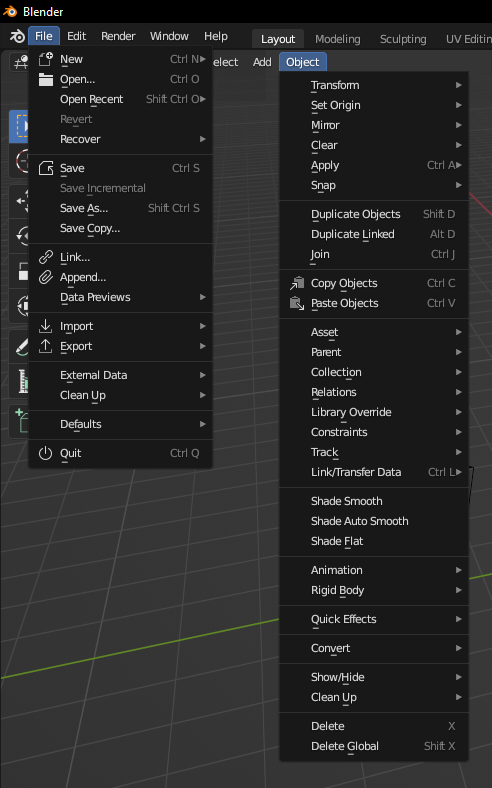
Task: Expand the Rigid Body submenu
Action: point(374,590)
